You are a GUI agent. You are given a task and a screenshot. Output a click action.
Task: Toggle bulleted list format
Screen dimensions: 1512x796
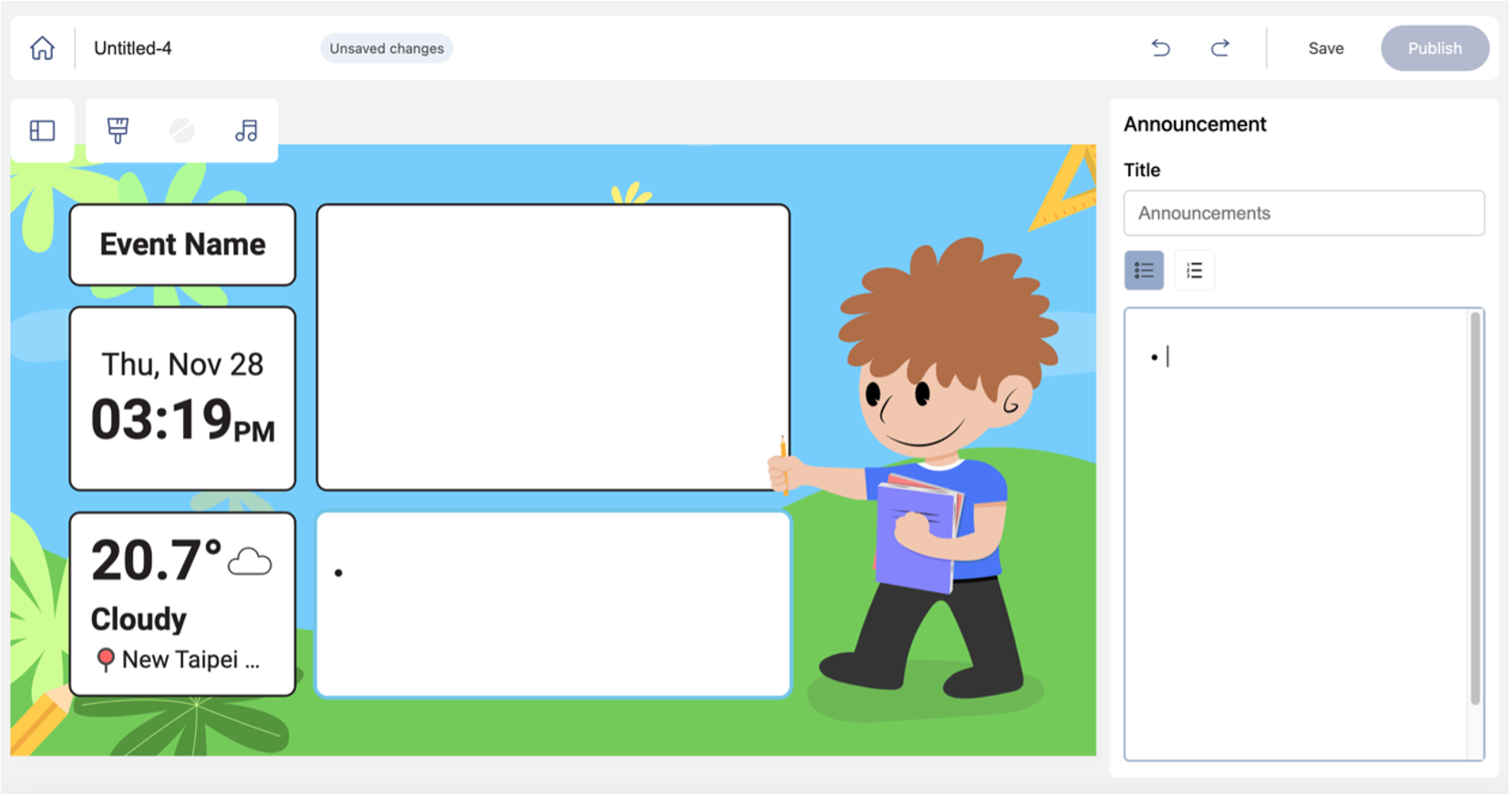1144,271
